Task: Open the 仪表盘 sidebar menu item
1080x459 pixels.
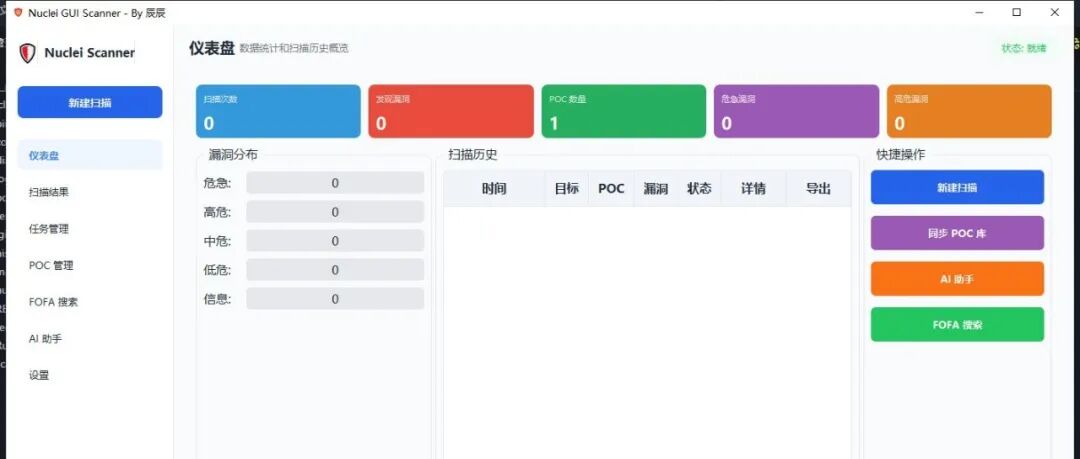Action: (90, 155)
